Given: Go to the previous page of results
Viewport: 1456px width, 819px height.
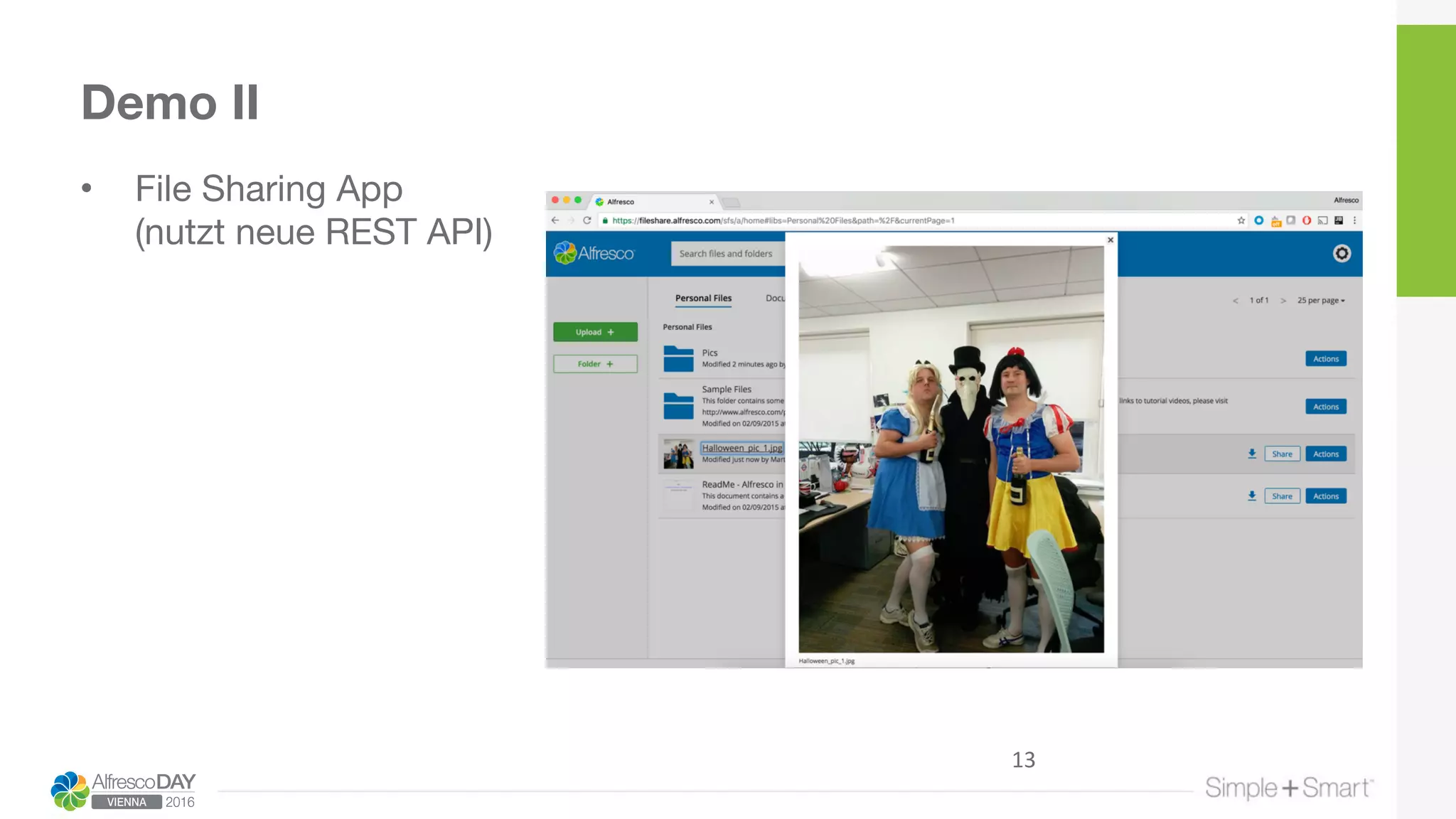Looking at the screenshot, I should tap(1235, 301).
